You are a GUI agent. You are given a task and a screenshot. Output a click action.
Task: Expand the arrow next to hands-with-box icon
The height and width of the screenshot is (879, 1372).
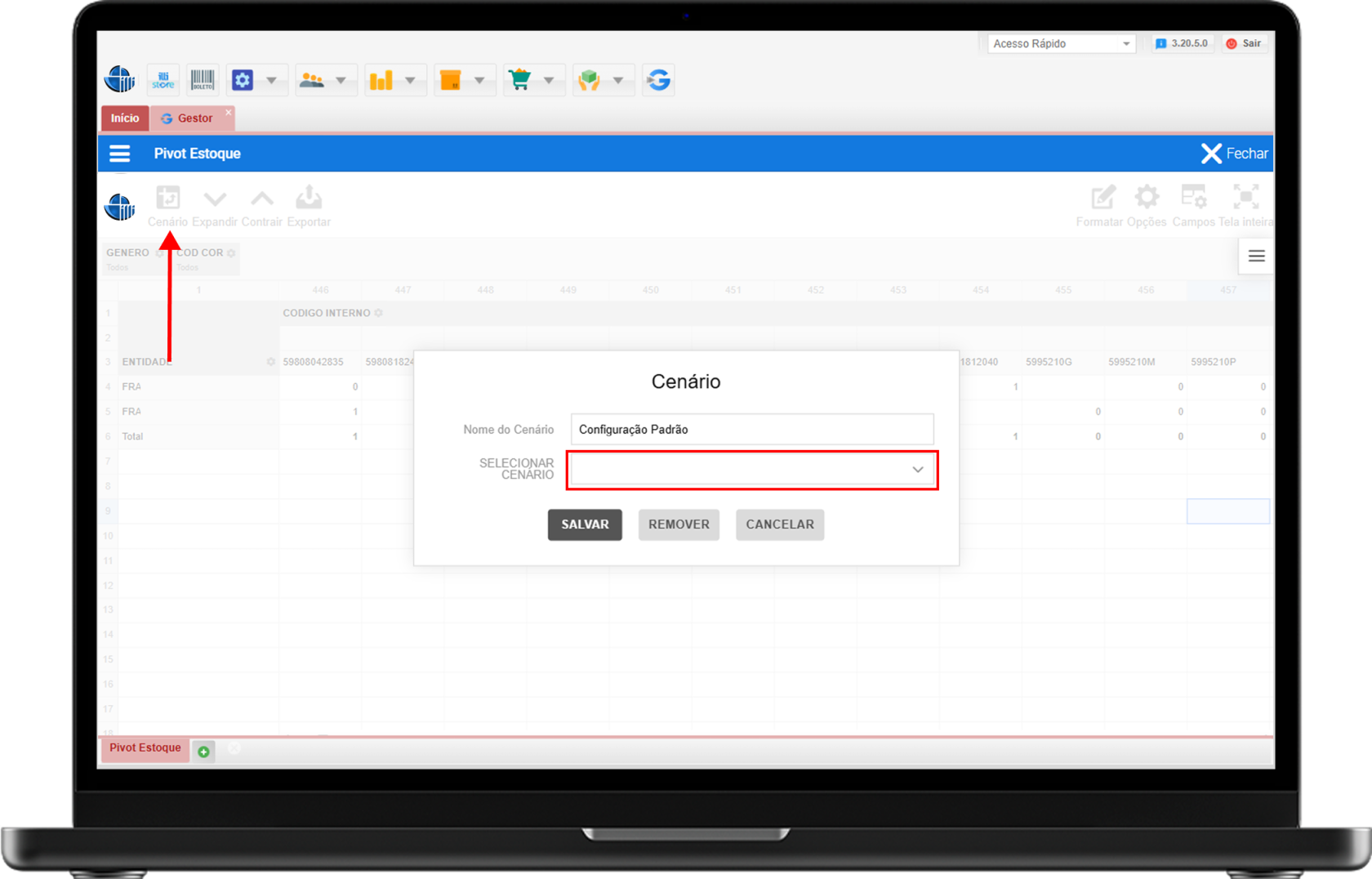point(618,80)
